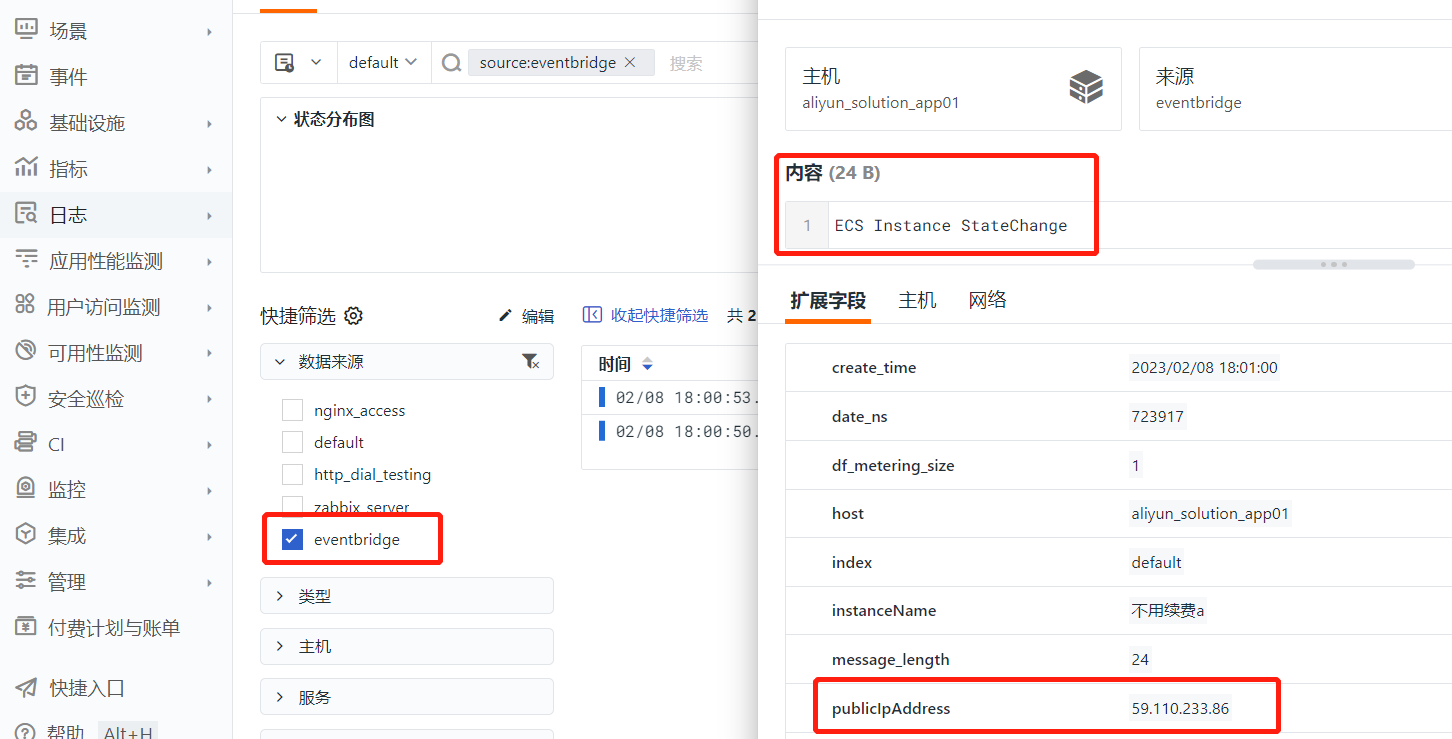
Task: Click the 指标 metrics chart icon
Action: (x=26, y=168)
